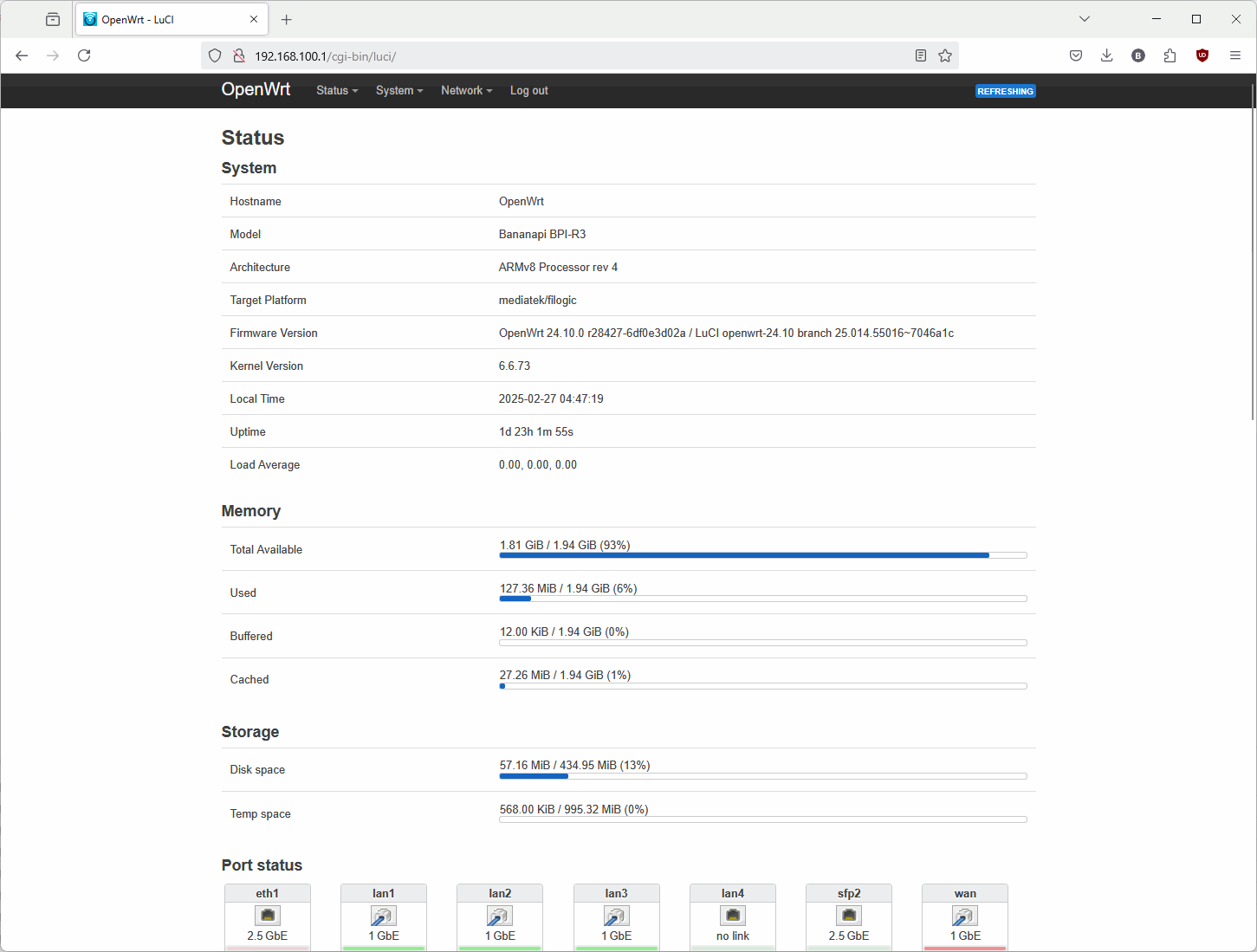Click the lan1 port label

pyautogui.click(x=384, y=893)
